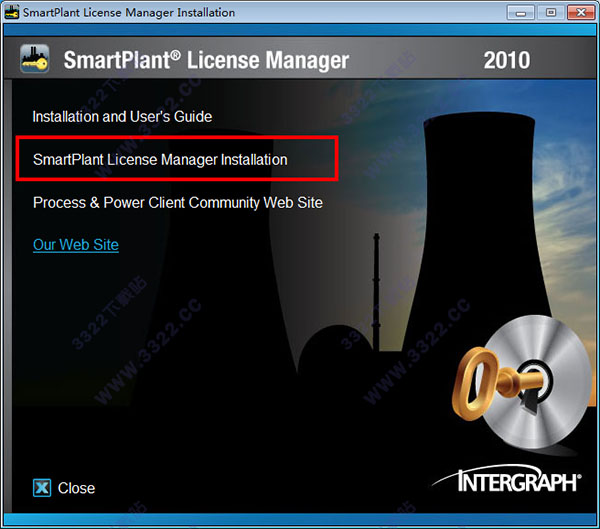The image size is (600, 529).
Task: Click the Close text label
Action: [76, 488]
